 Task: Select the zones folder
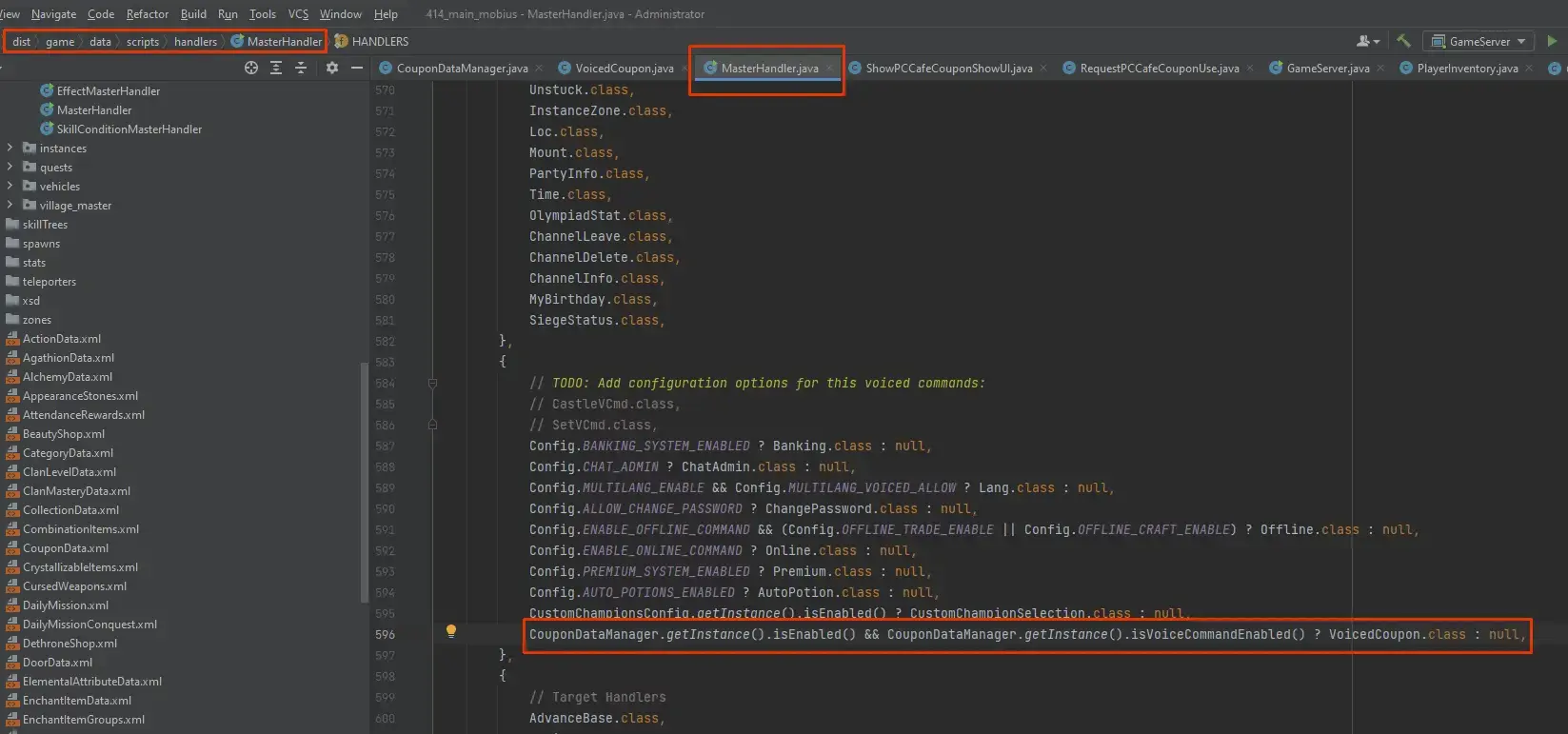(36, 319)
